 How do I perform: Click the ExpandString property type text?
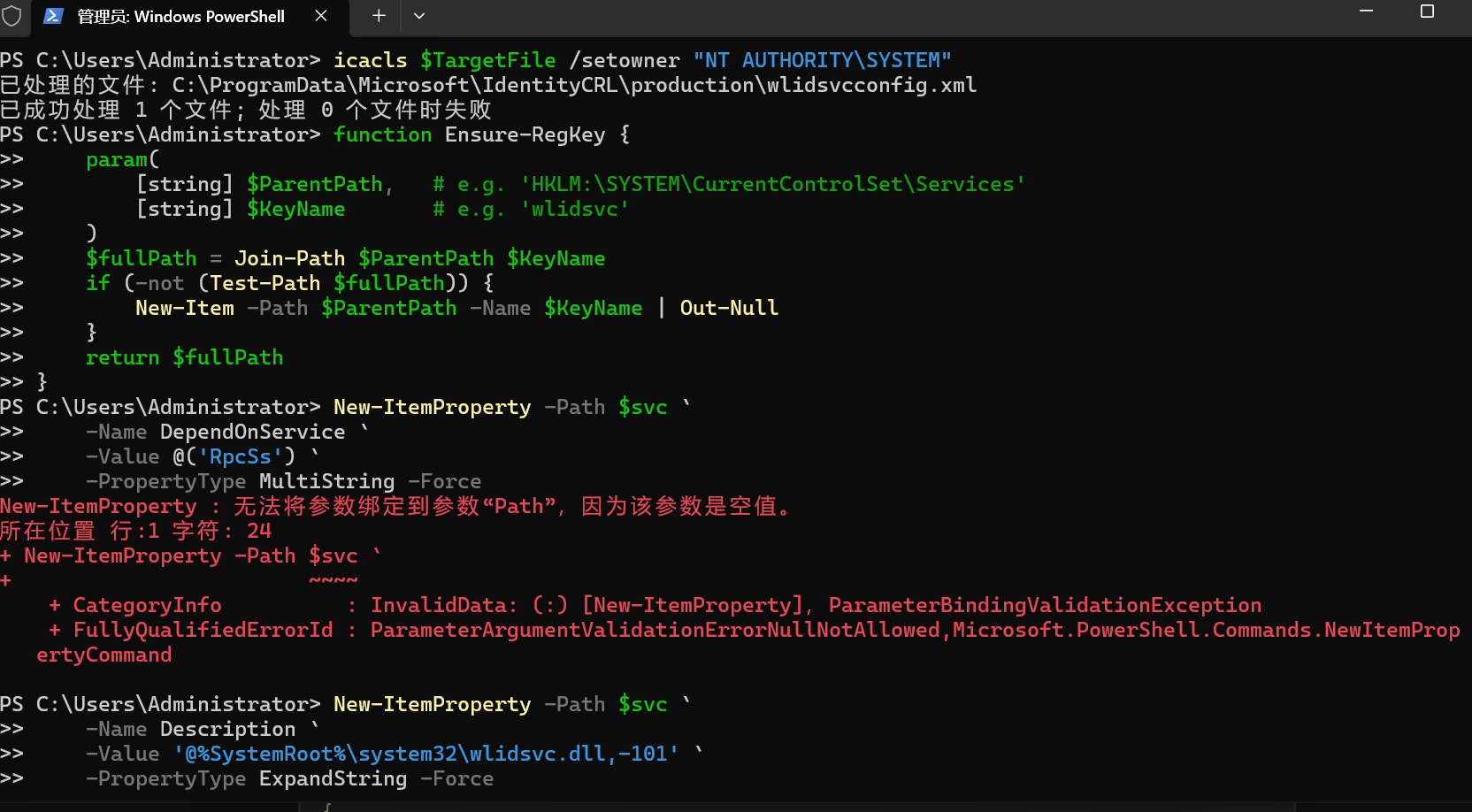point(333,778)
